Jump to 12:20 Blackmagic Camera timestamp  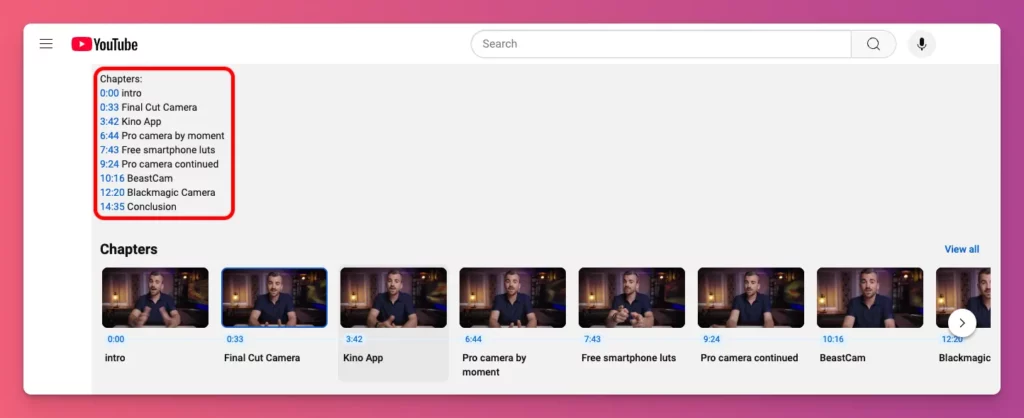112,192
